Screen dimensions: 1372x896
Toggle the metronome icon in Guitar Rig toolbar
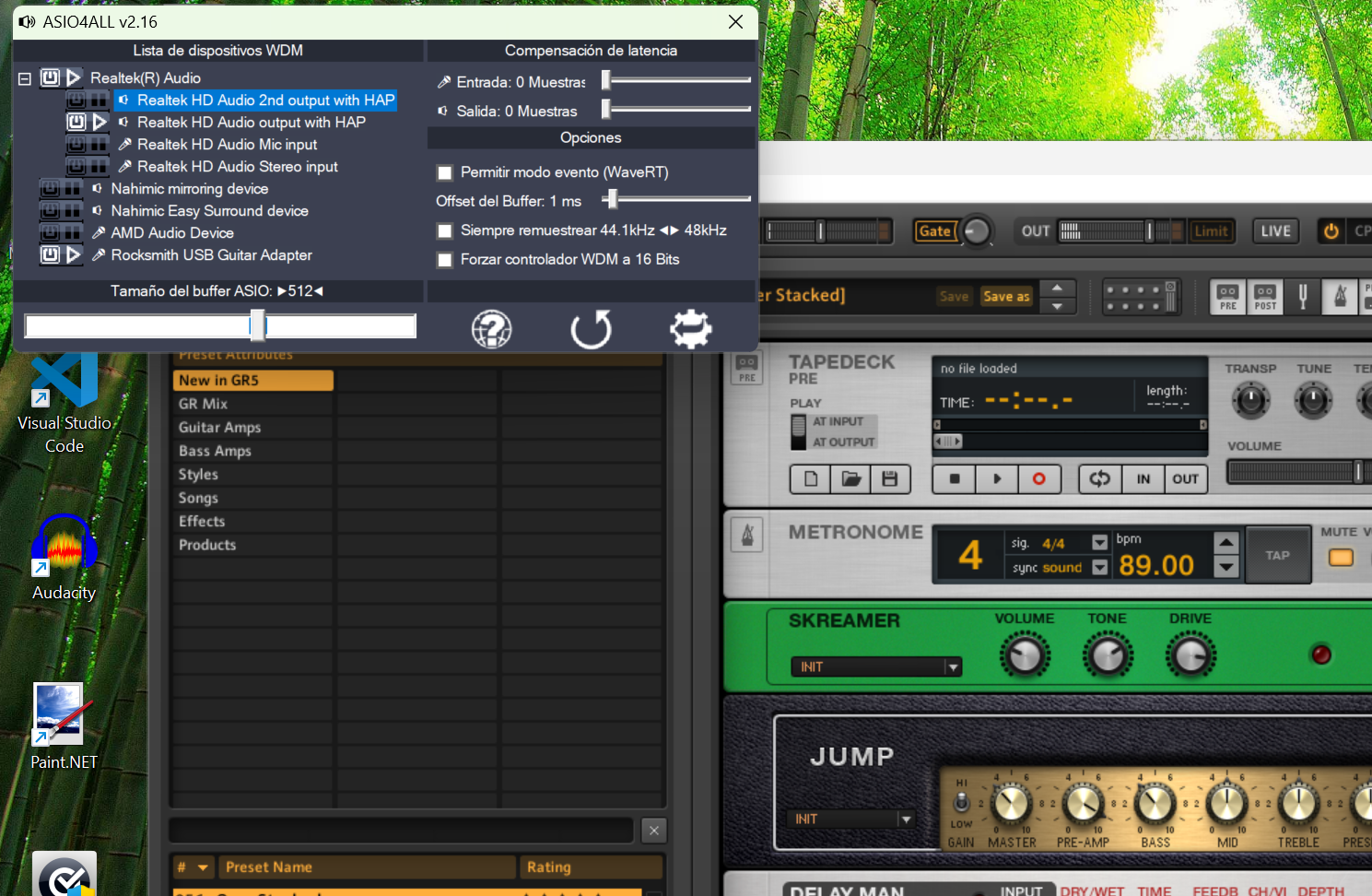coord(1341,297)
